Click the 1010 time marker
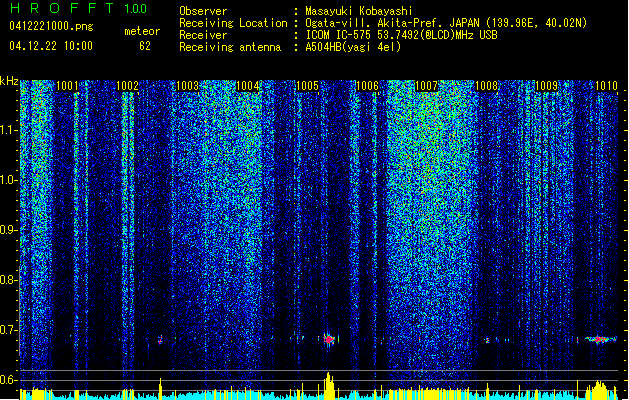The image size is (629, 400). point(606,85)
